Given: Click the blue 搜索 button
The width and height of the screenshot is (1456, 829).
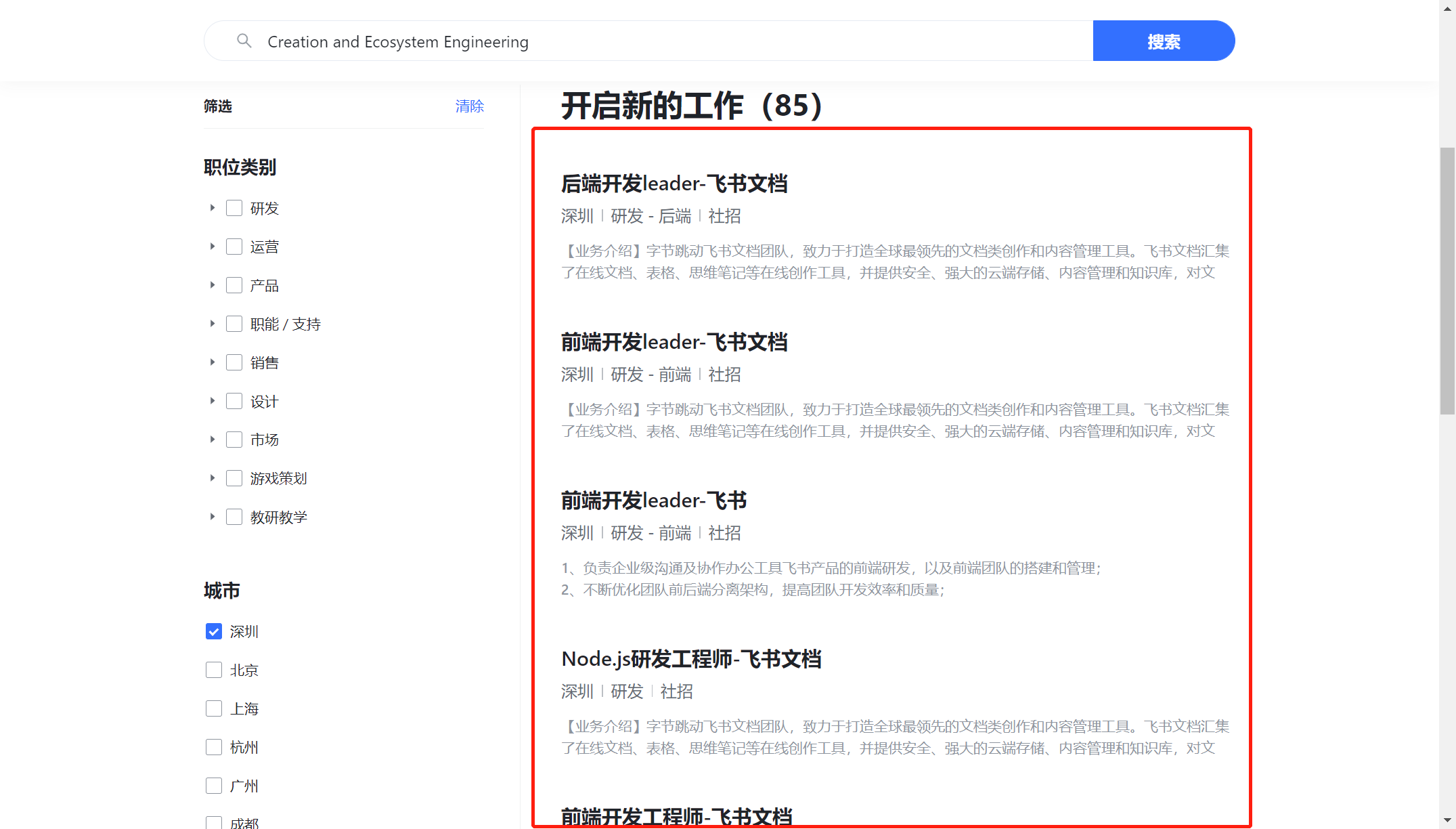Looking at the screenshot, I should pos(1164,41).
